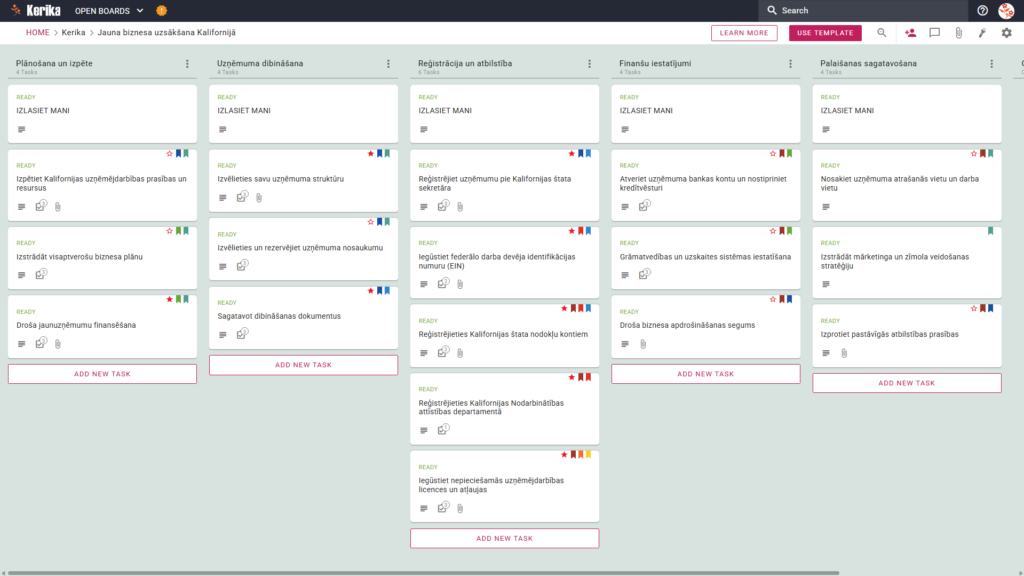Go to Kerika breadcrumb

(x=73, y=33)
